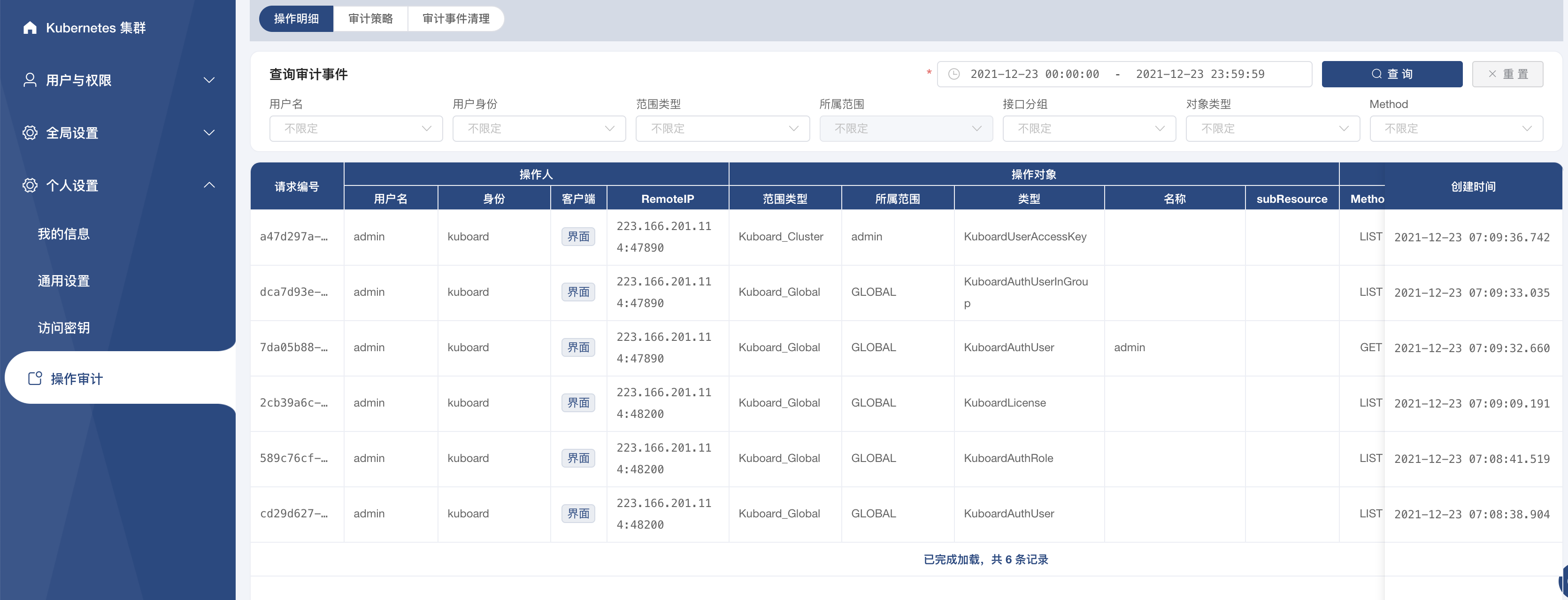Click timestamp 2021-12-23 07:08:38.904
This screenshot has width=1568, height=600.
pyautogui.click(x=1472, y=514)
